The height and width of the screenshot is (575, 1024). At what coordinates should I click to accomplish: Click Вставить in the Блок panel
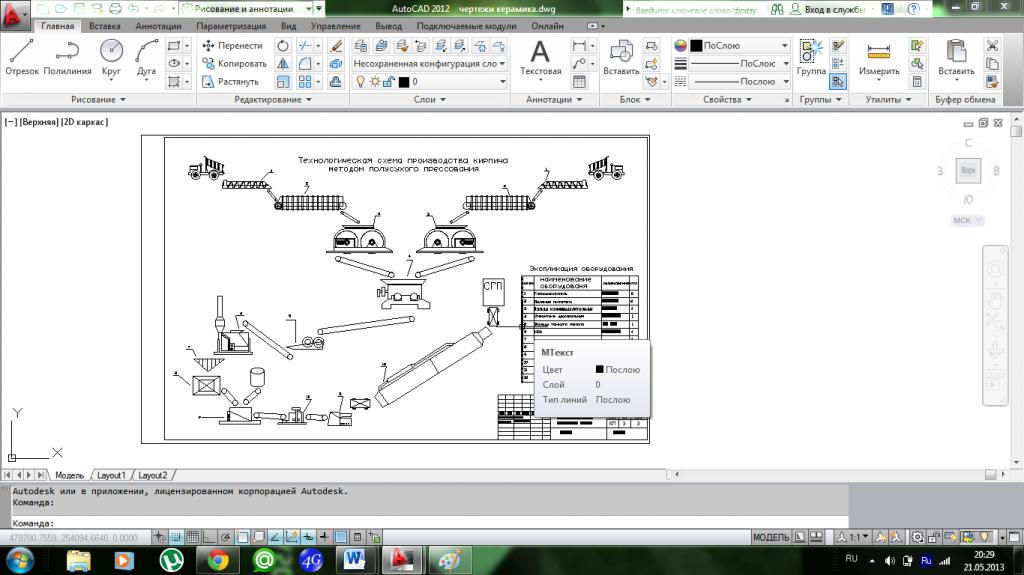tap(620, 58)
